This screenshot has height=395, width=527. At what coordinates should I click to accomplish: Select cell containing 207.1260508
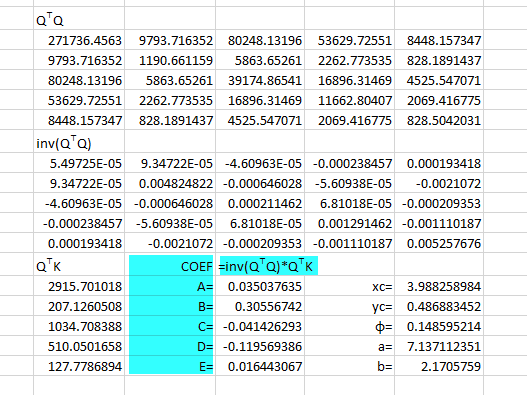click(x=79, y=307)
